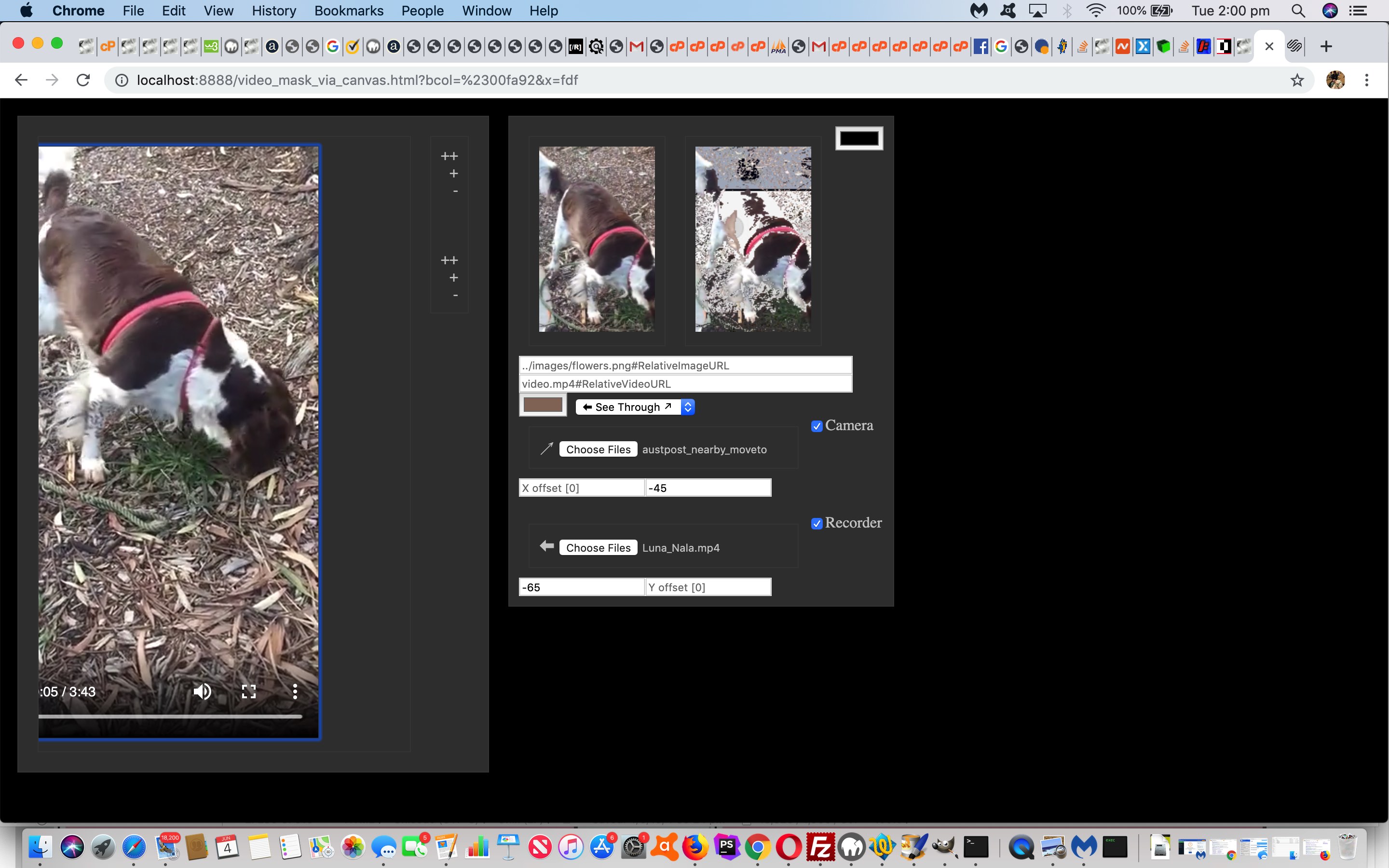Click the upper ++ zoom control

click(x=449, y=156)
